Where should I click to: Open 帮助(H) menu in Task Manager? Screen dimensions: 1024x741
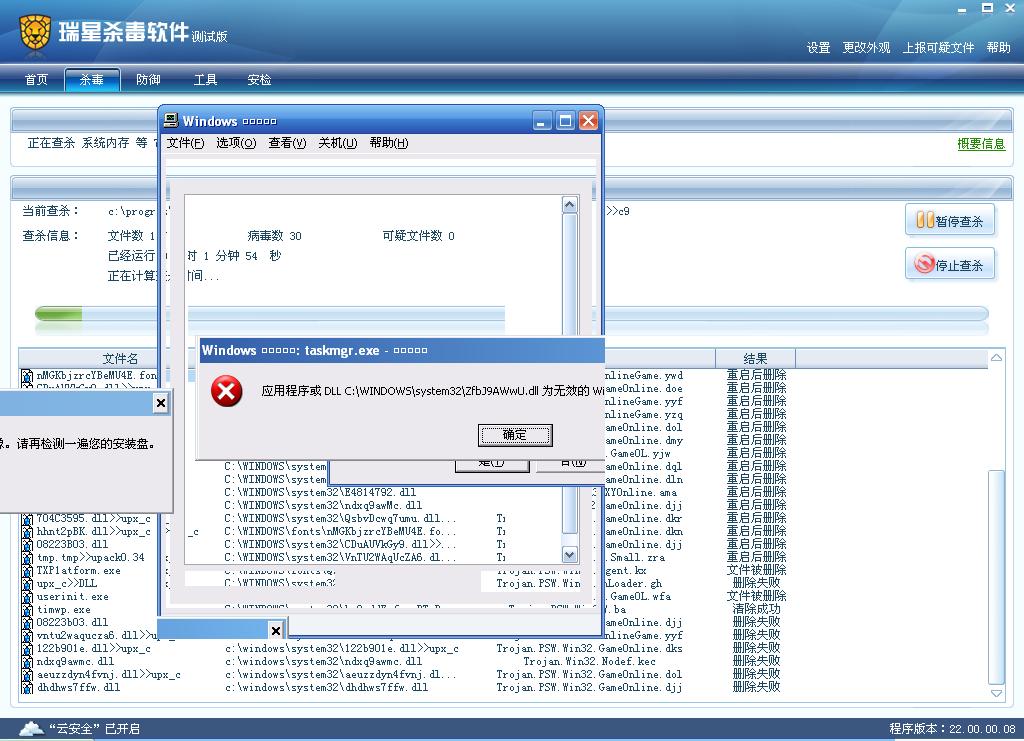[x=389, y=143]
